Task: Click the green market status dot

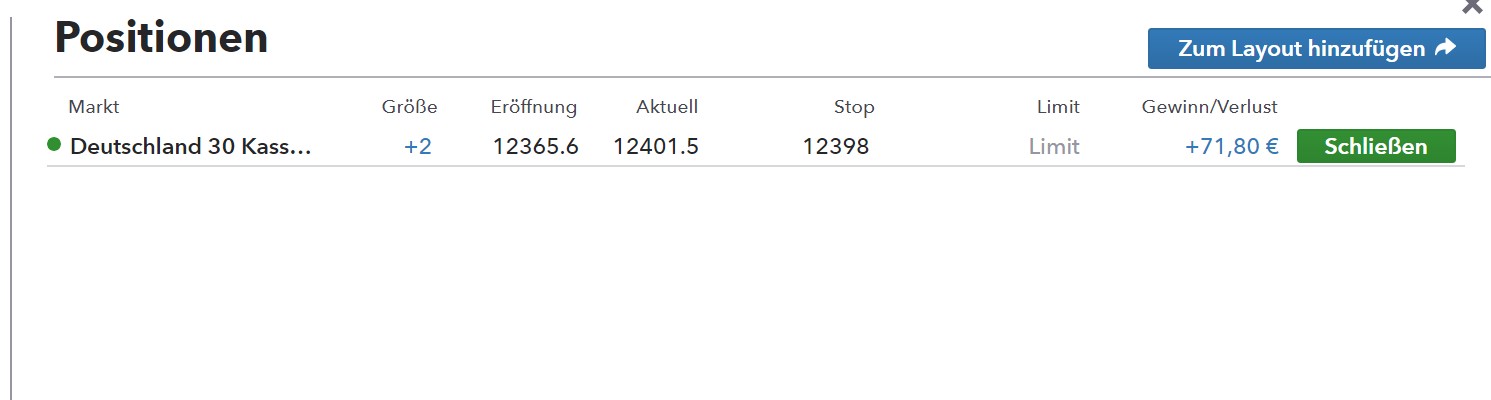Action: [x=54, y=146]
